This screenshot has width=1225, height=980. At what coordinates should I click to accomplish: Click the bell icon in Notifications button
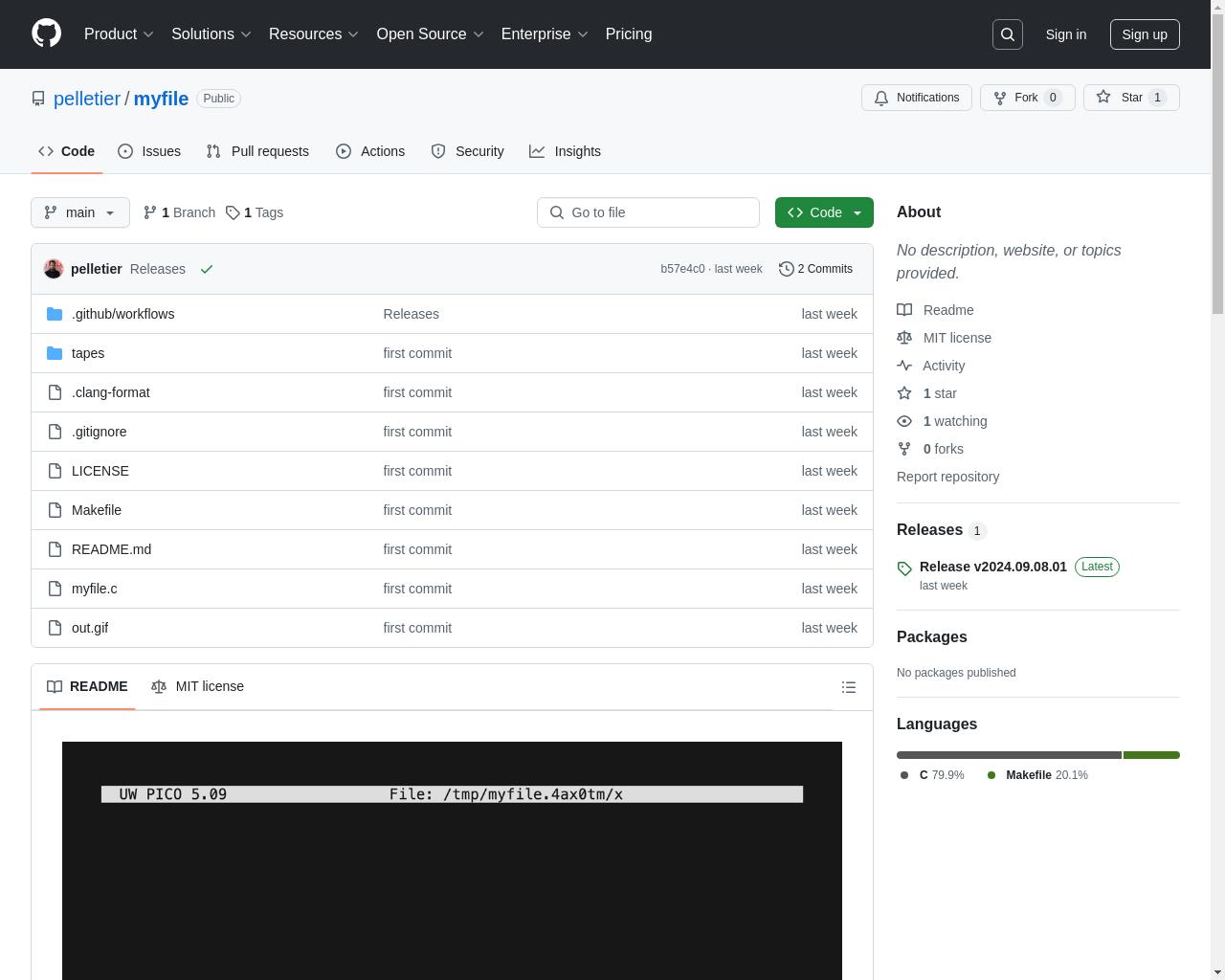[x=881, y=98]
